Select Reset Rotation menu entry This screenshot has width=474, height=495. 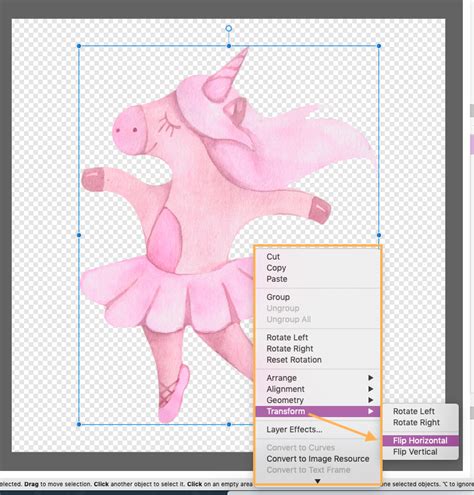(318, 360)
